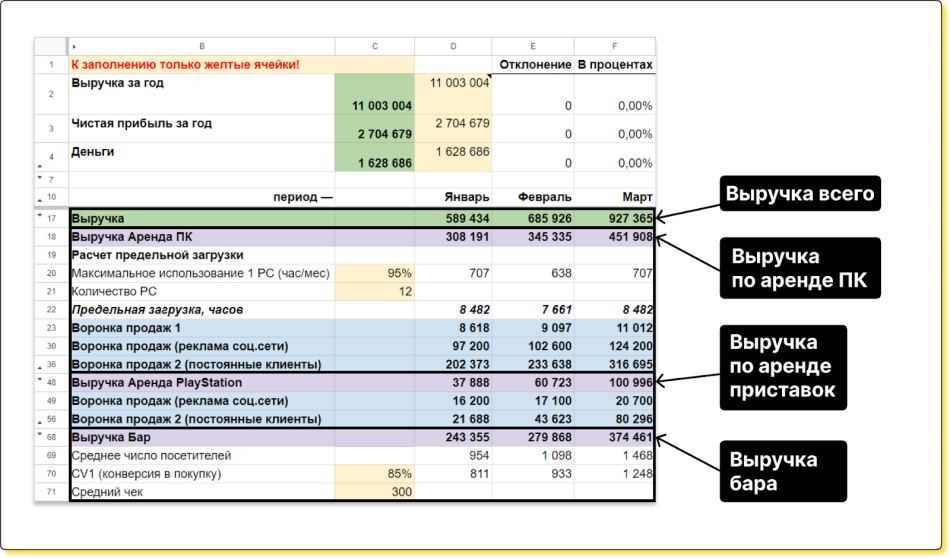Select green cell with 11 003 004 revenue
This screenshot has height=558, width=950.
click(374, 95)
